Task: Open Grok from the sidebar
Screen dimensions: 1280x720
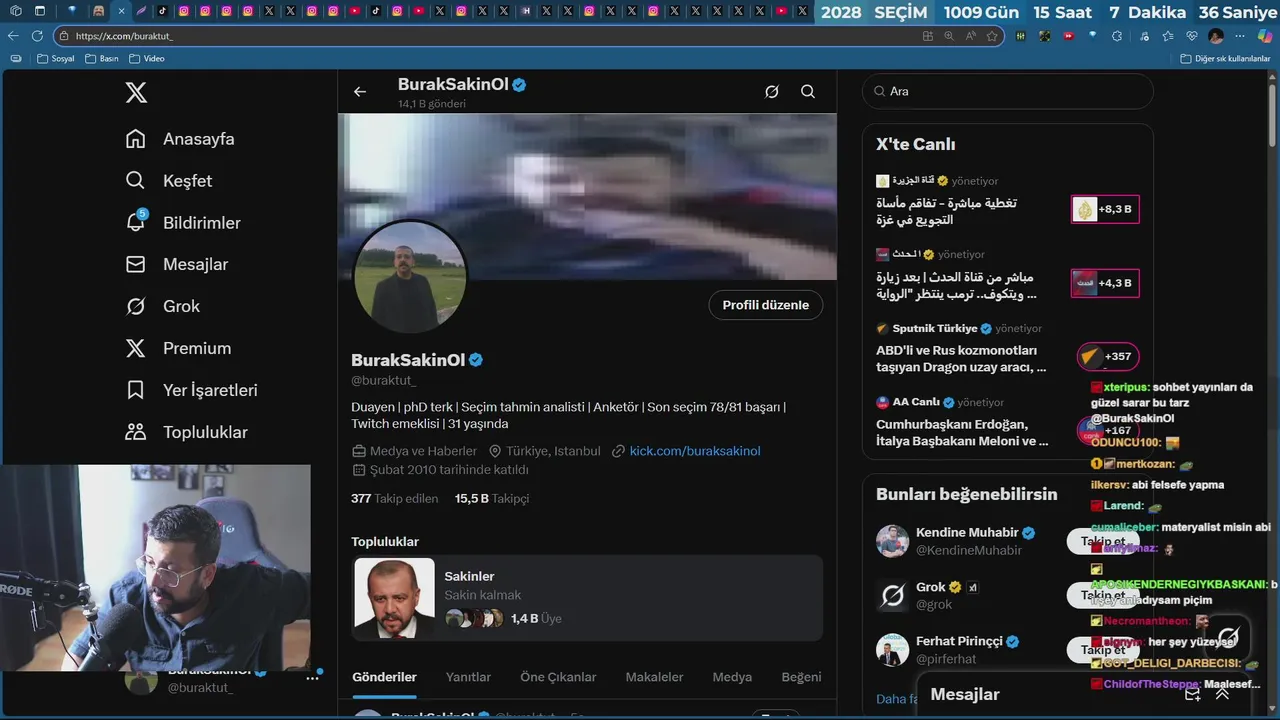Action: tap(163, 307)
